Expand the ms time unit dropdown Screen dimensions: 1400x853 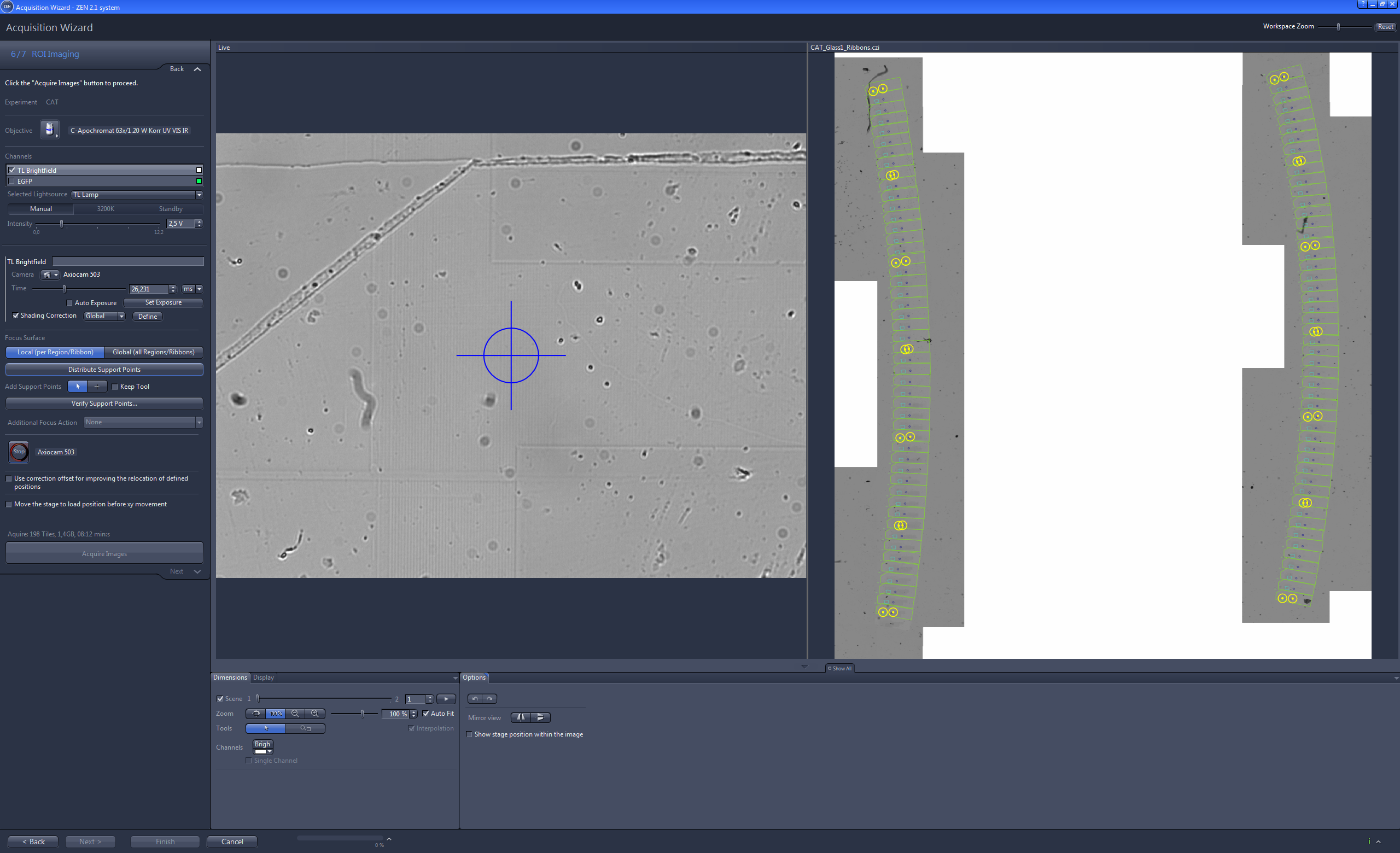[200, 289]
